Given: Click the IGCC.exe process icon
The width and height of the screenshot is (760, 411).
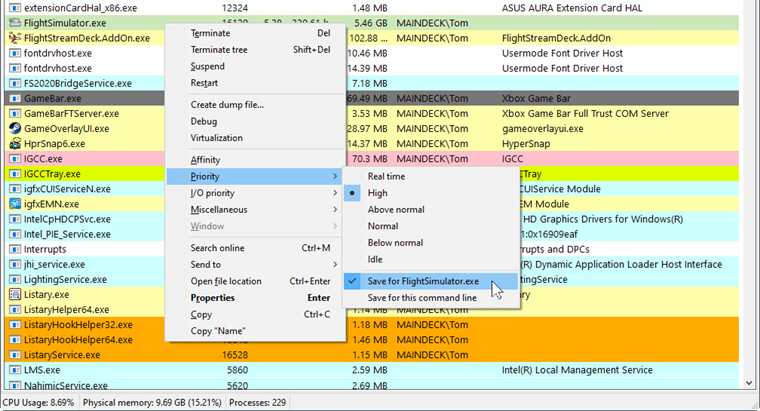Looking at the screenshot, I should [14, 158].
